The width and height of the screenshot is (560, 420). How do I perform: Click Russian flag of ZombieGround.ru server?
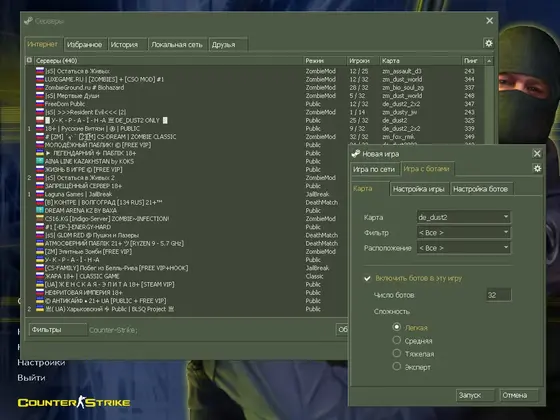point(40,88)
